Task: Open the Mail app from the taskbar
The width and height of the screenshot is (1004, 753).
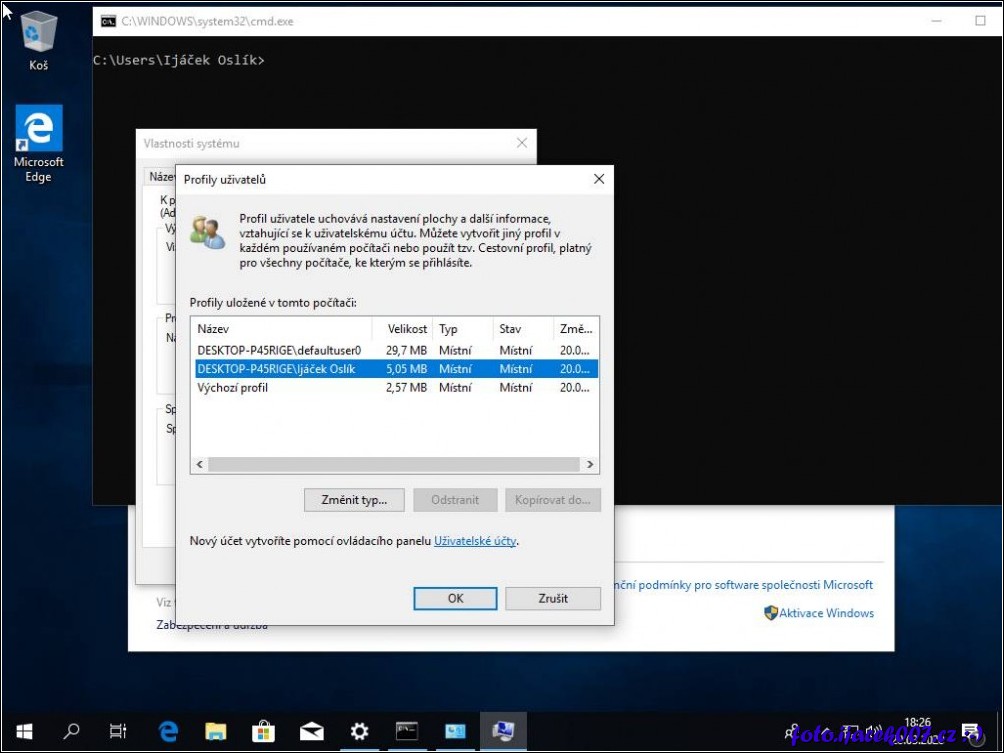Action: pyautogui.click(x=311, y=731)
